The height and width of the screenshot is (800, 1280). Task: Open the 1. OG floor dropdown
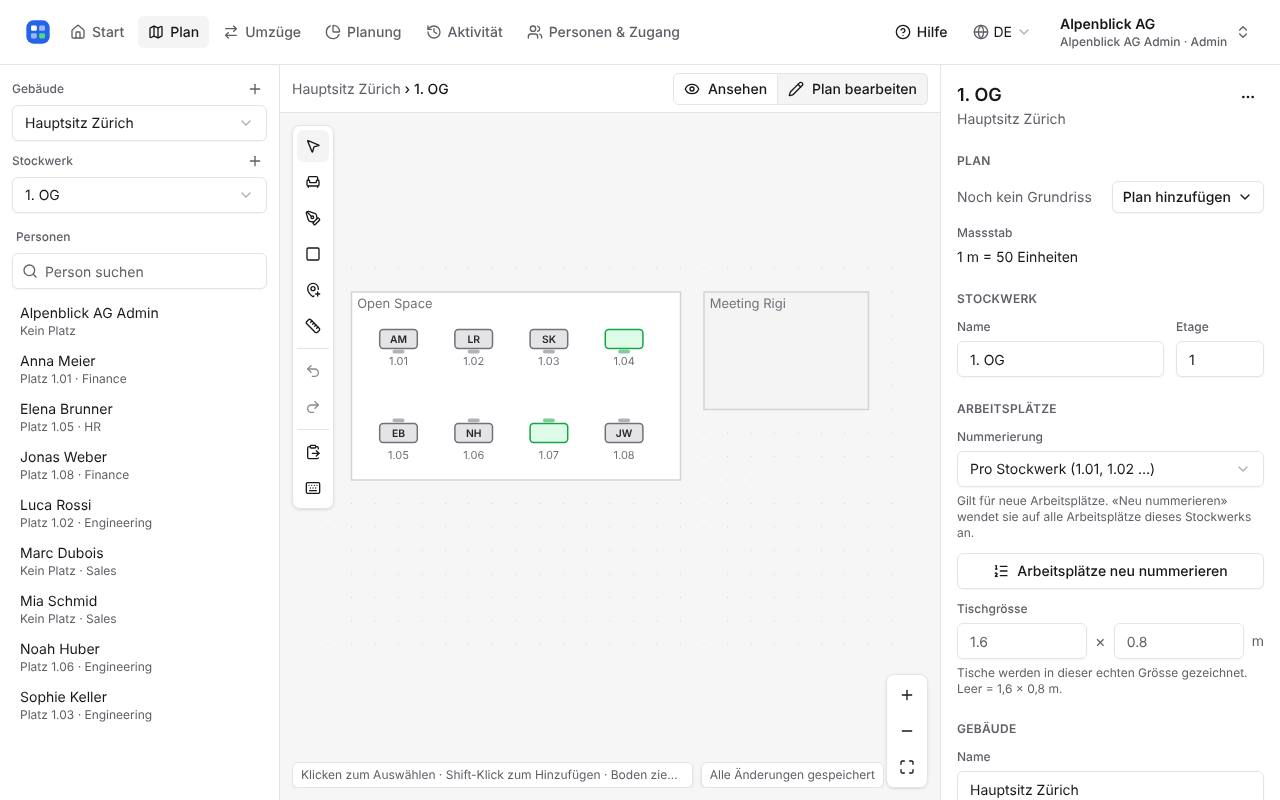coord(139,195)
